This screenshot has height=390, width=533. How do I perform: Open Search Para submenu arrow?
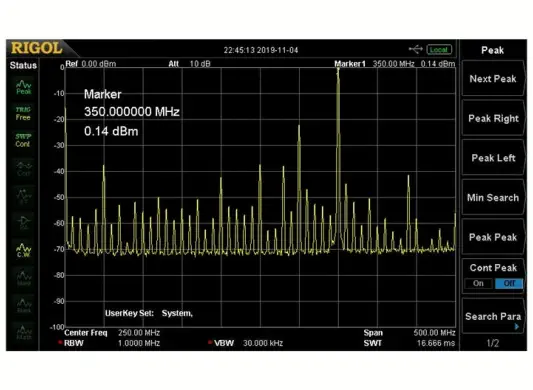517,327
